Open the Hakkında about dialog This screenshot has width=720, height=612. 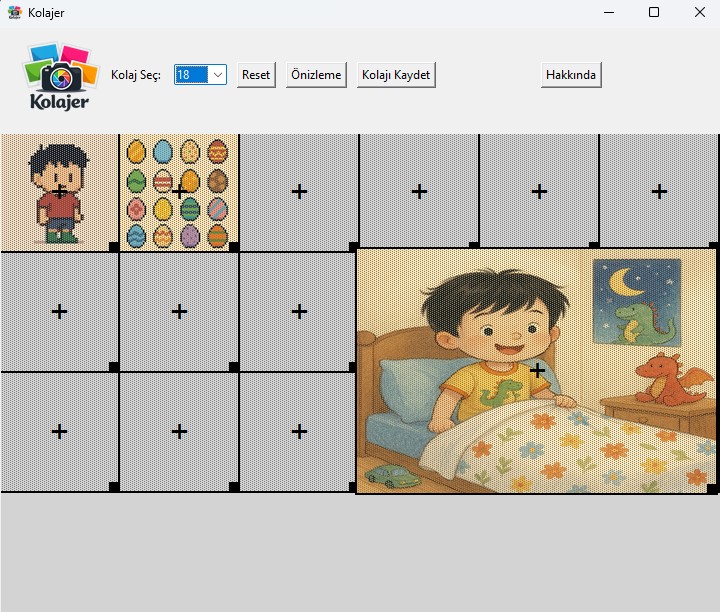point(571,74)
